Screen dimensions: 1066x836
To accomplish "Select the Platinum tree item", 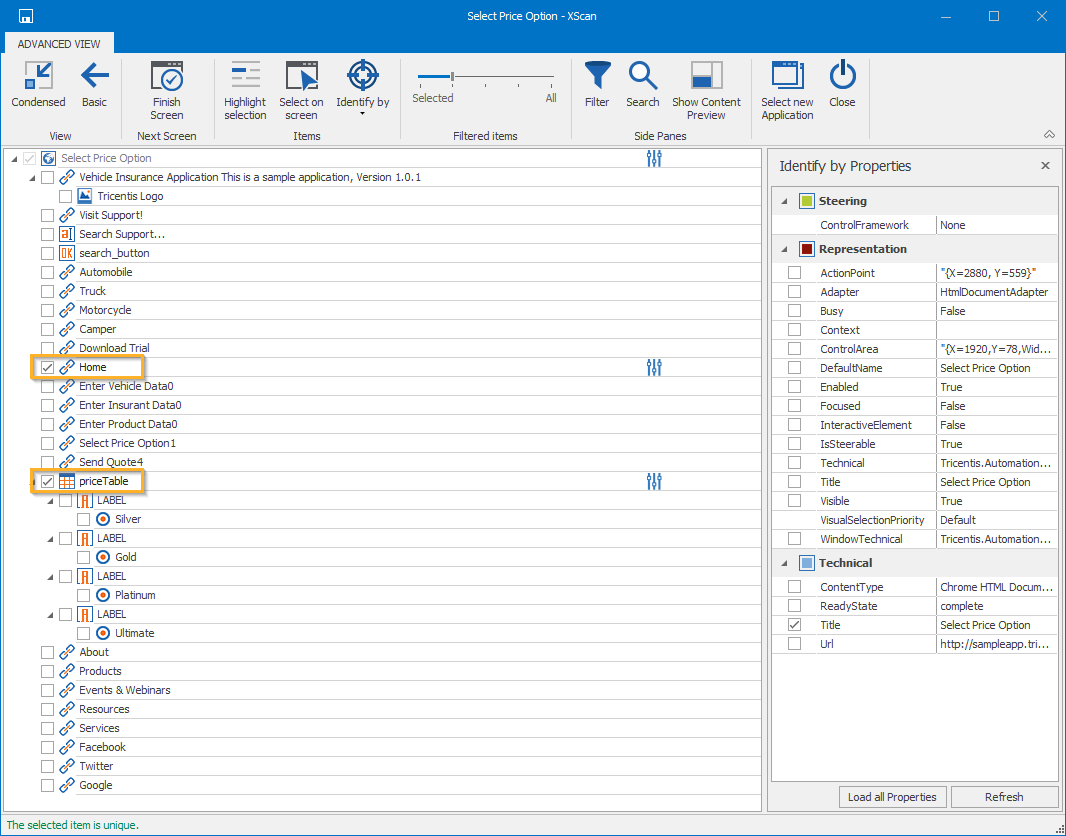I will [135, 596].
